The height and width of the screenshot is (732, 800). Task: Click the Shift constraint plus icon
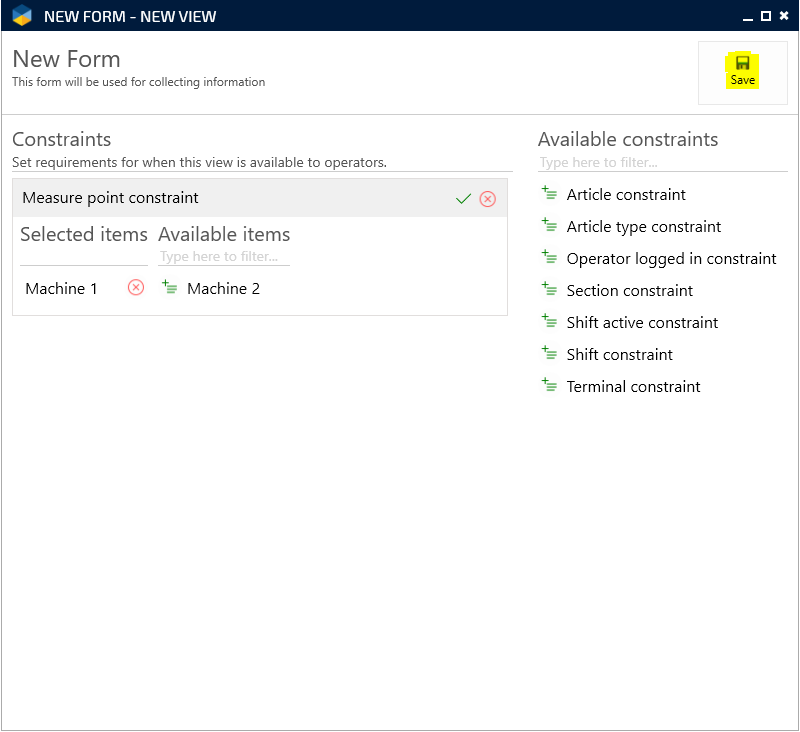pos(549,354)
